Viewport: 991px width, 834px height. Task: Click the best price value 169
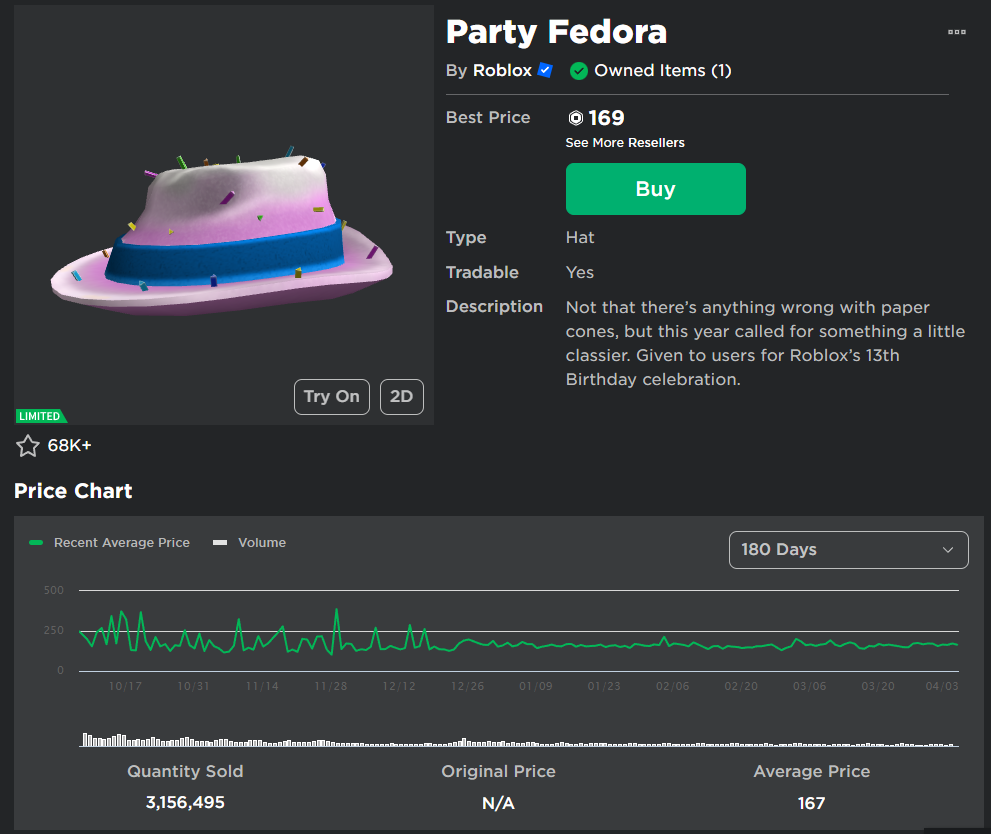point(606,118)
